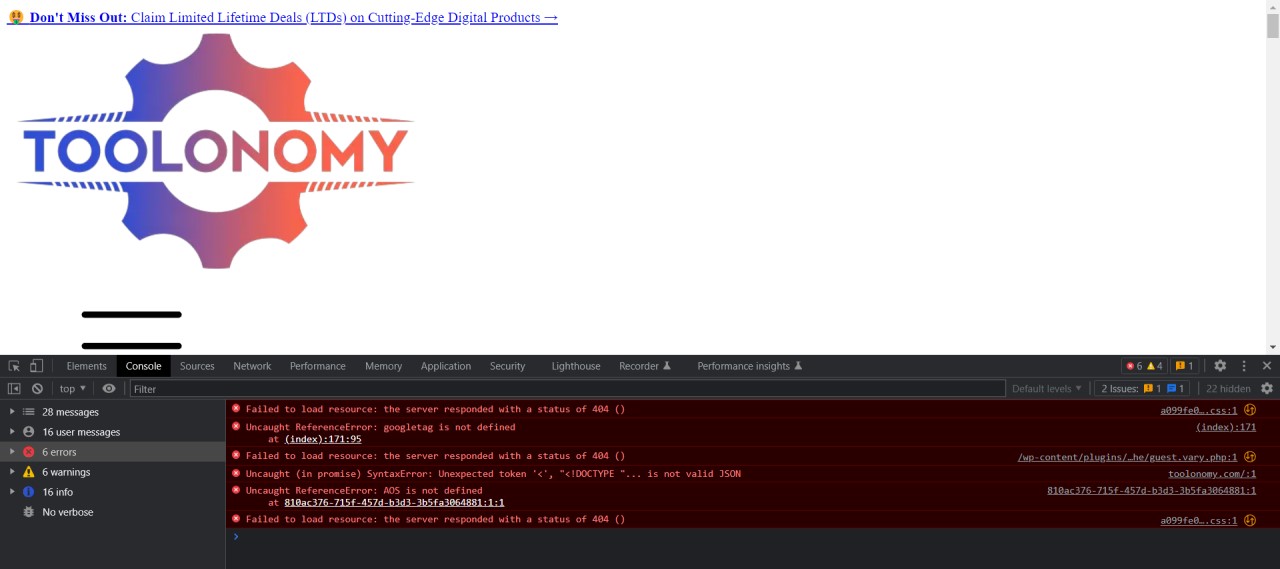Screen dimensions: 1280x569
Task: Switch to the Elements tab
Action: (x=86, y=366)
